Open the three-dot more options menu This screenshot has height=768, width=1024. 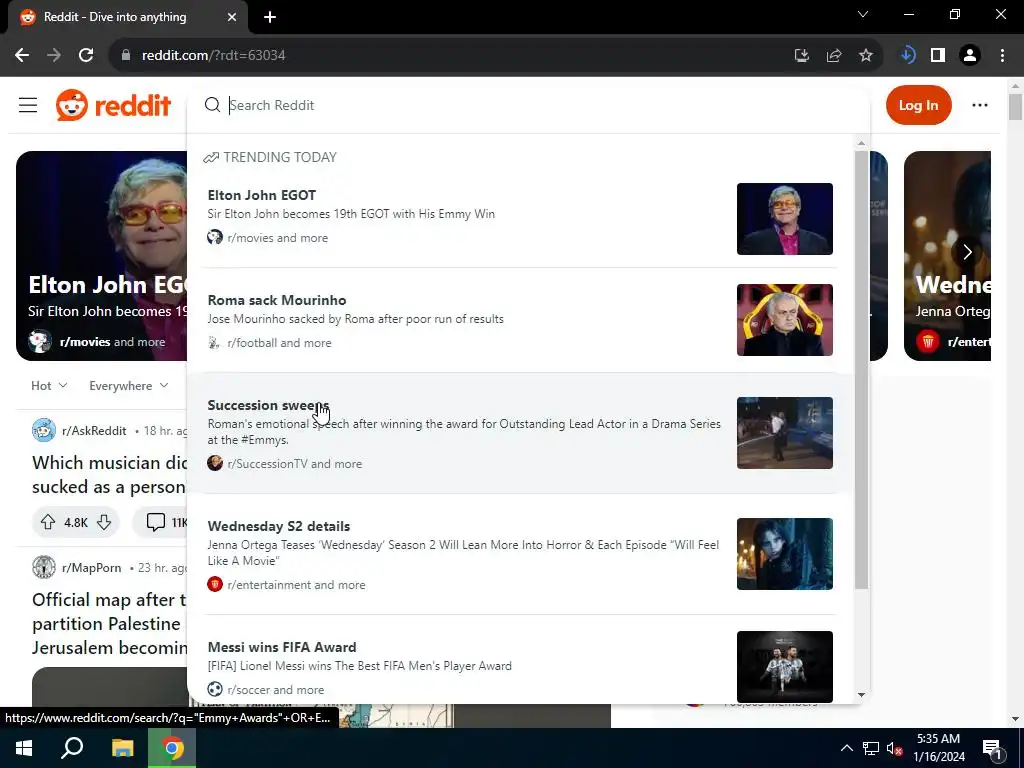980,105
